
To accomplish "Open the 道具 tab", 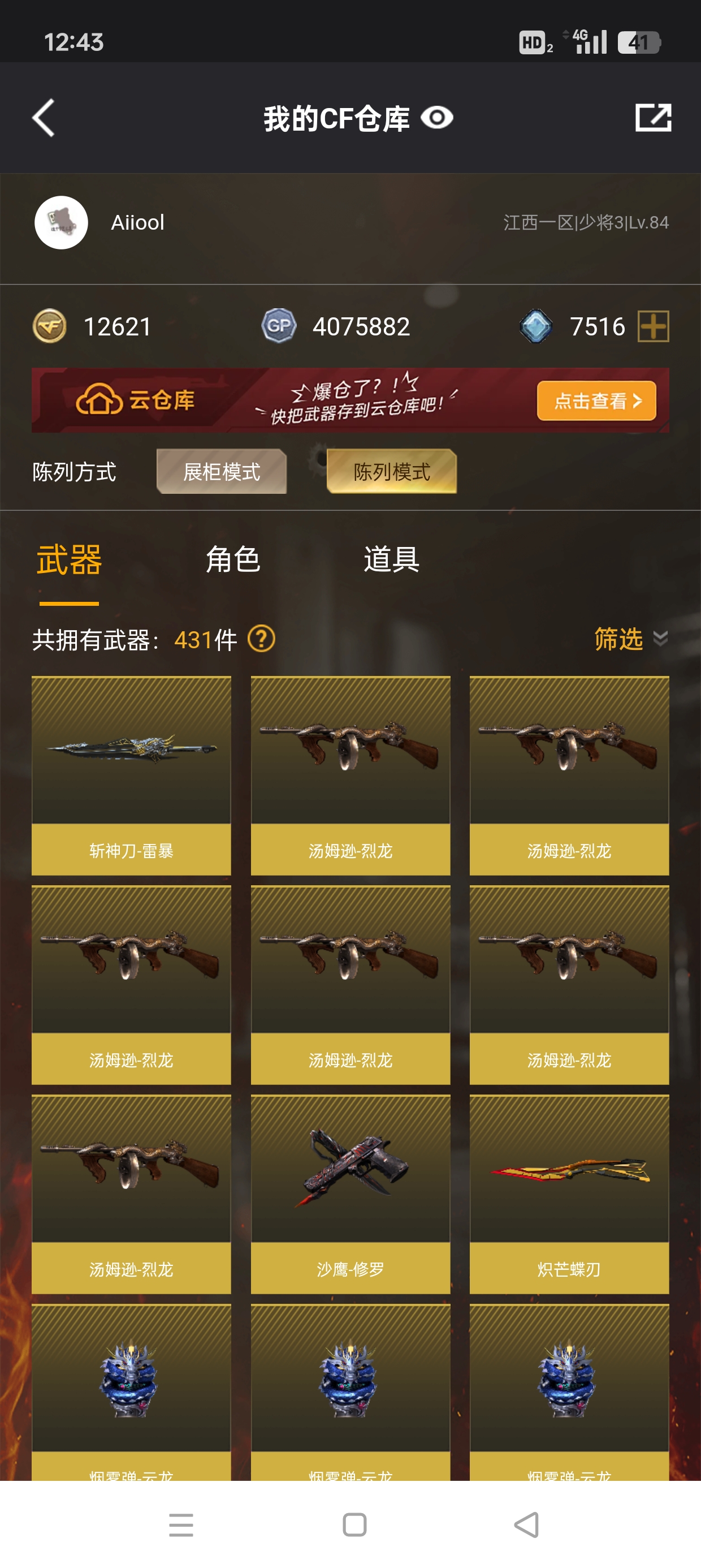I will (x=391, y=559).
